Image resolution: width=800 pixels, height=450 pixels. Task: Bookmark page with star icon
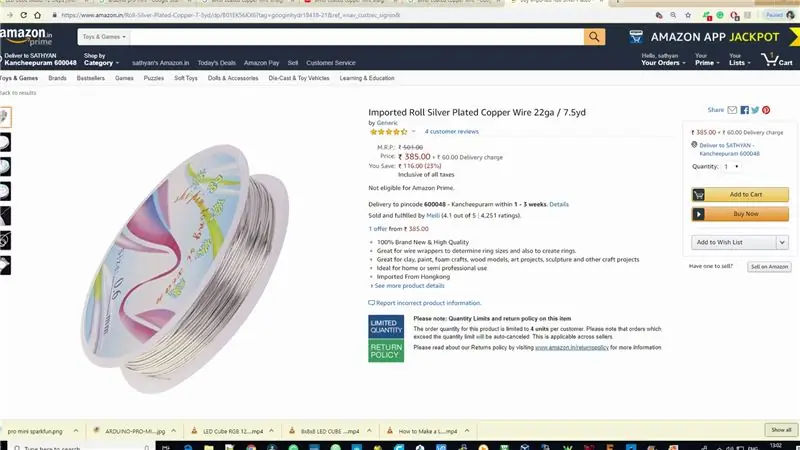tap(688, 15)
